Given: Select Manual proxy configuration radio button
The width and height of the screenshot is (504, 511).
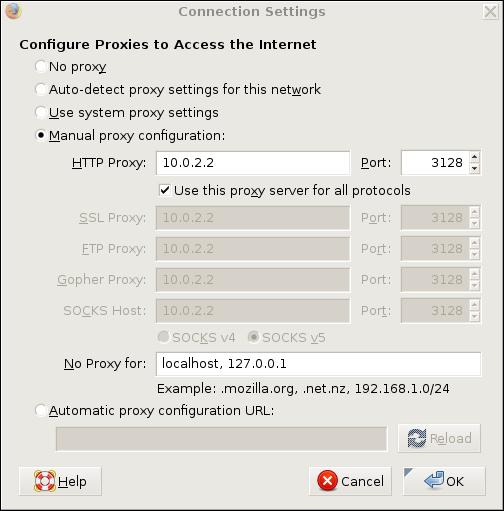Looking at the screenshot, I should [x=40, y=135].
